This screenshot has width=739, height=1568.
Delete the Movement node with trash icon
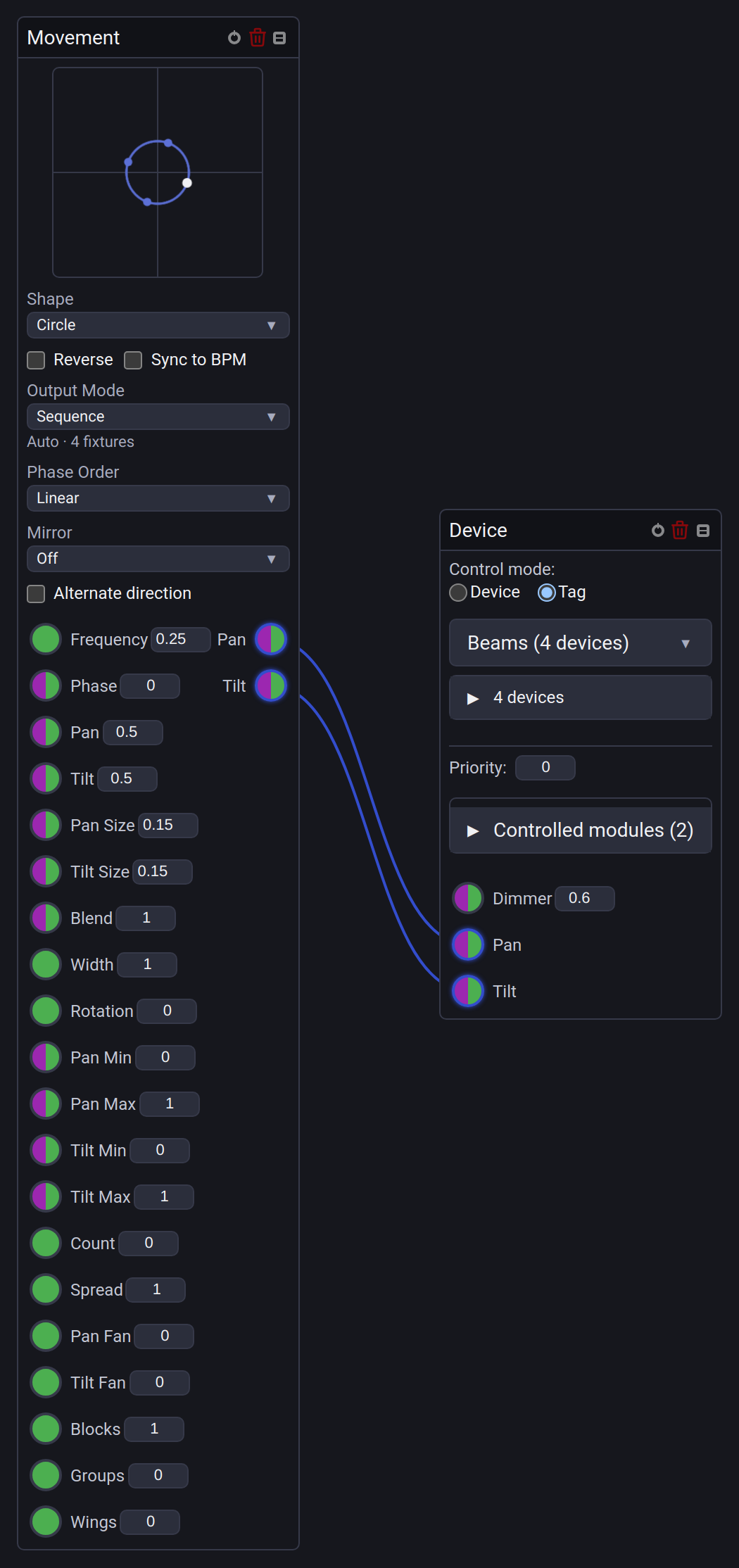point(258,38)
